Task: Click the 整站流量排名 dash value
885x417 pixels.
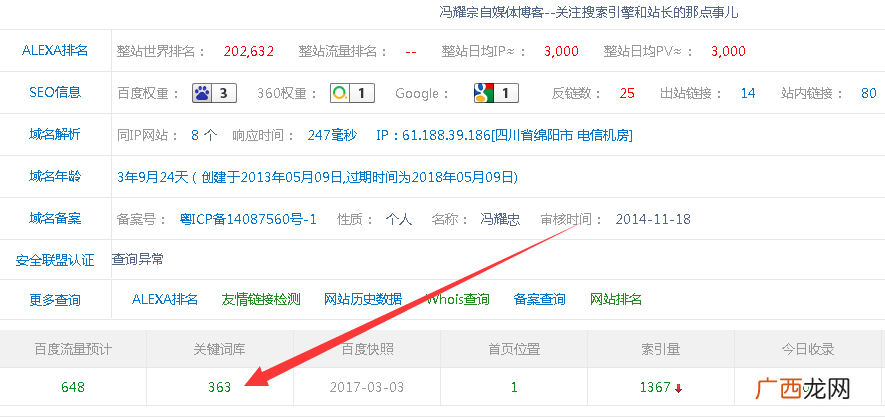Action: (x=411, y=51)
